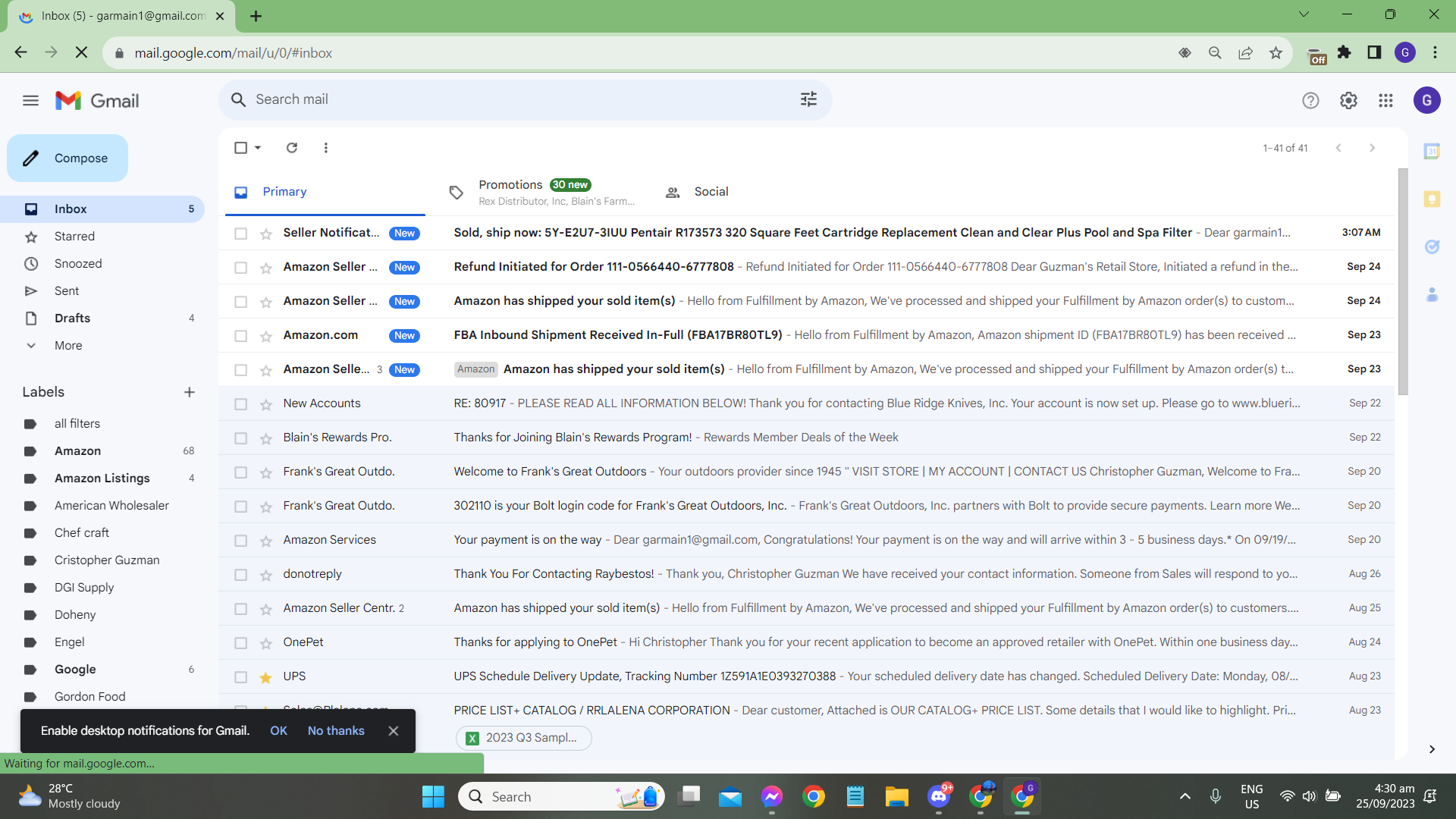Open the Amazon Listings label
The width and height of the screenshot is (1456, 819).
point(102,479)
